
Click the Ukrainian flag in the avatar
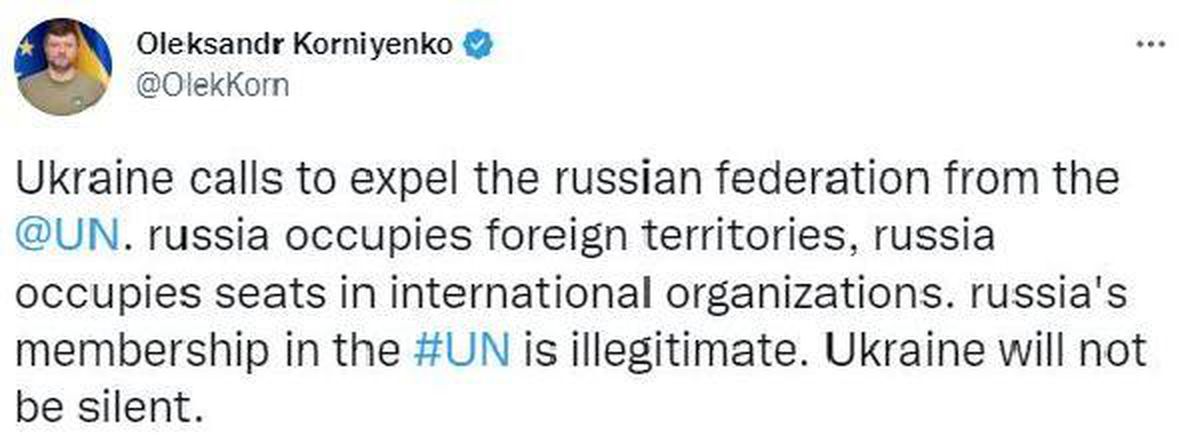pyautogui.click(x=97, y=55)
